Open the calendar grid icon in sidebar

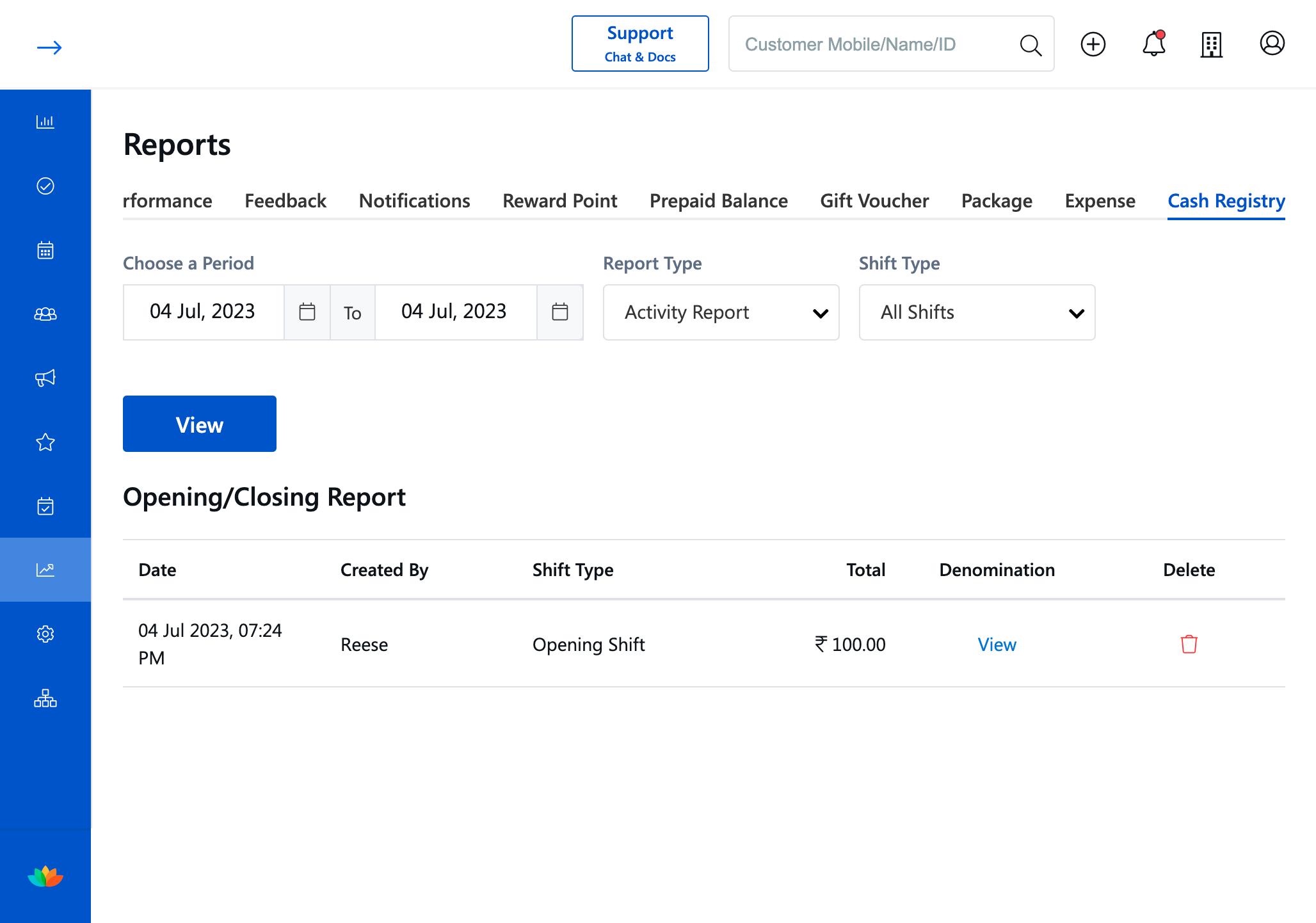[45, 250]
